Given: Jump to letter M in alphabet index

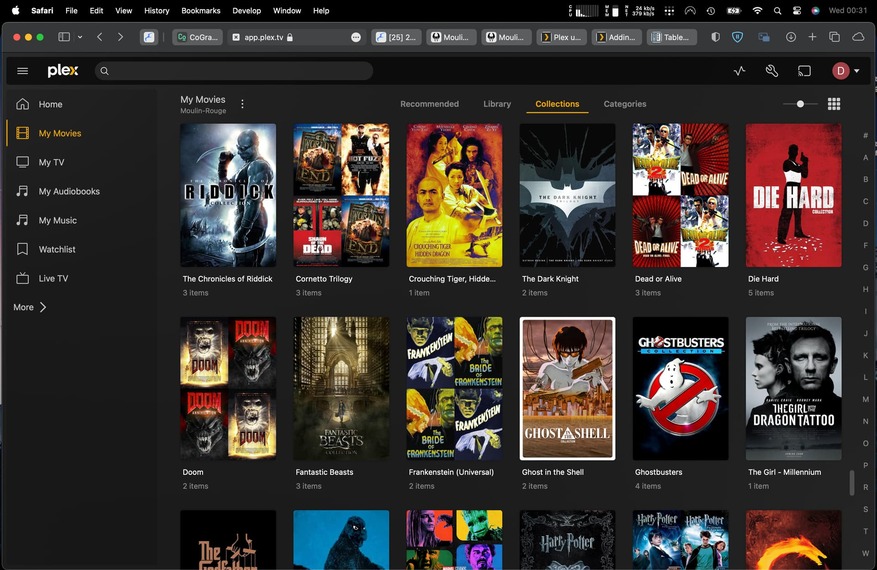Looking at the screenshot, I should click(865, 399).
